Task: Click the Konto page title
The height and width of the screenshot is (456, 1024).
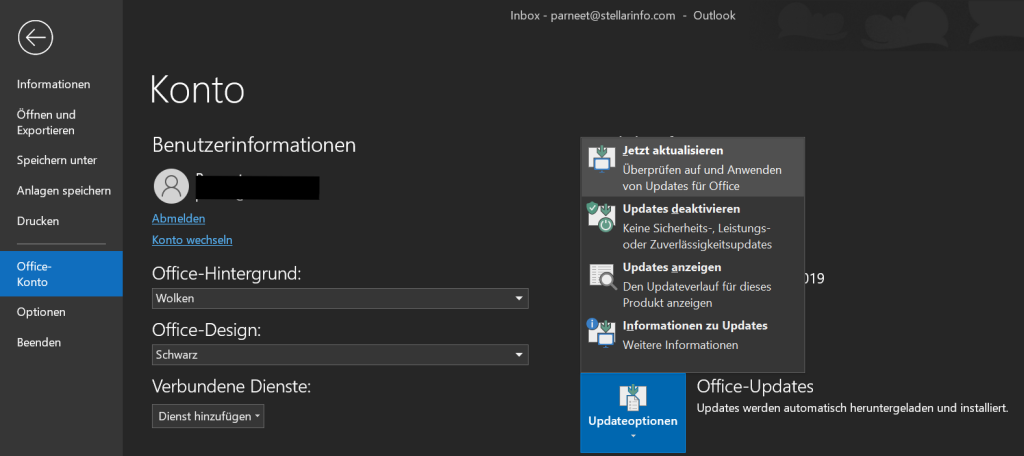Action: tap(197, 90)
